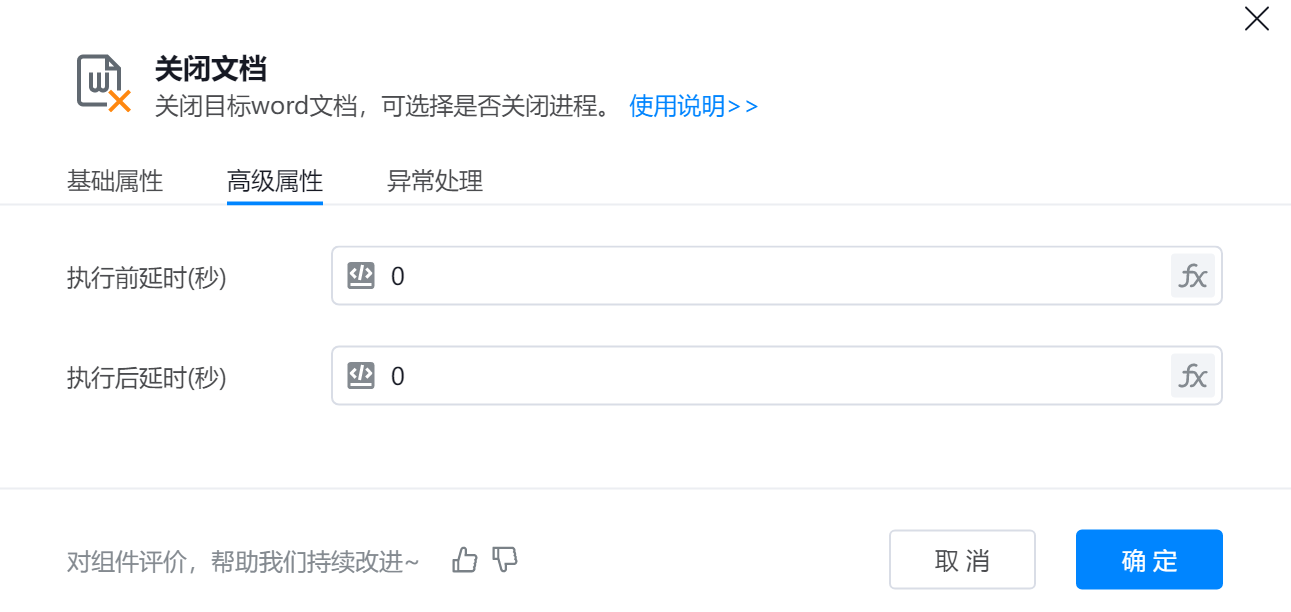Image resolution: width=1291 pixels, height=612 pixels.
Task: Click the 执行前延时(秒) label
Action: (x=147, y=278)
